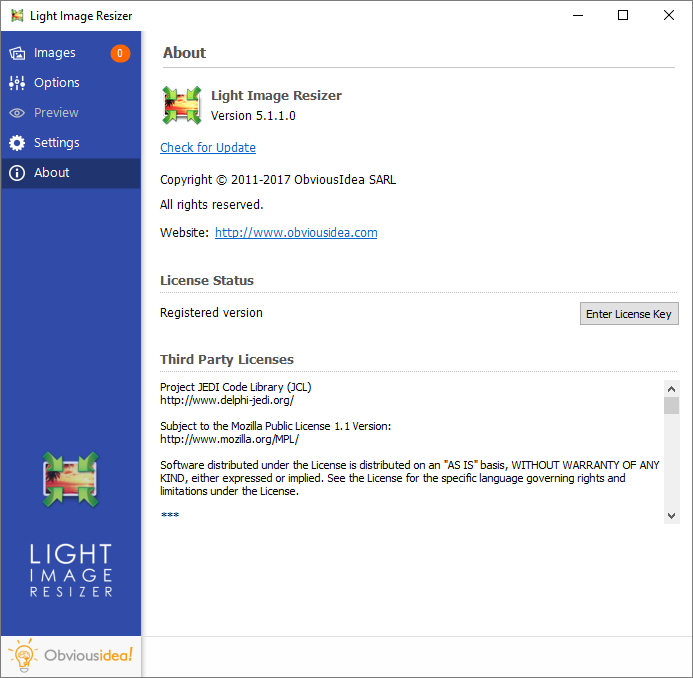Screen dimensions: 693x678
Task: Click the http://www.delphi-jedi.org/ license text
Action: [x=227, y=400]
